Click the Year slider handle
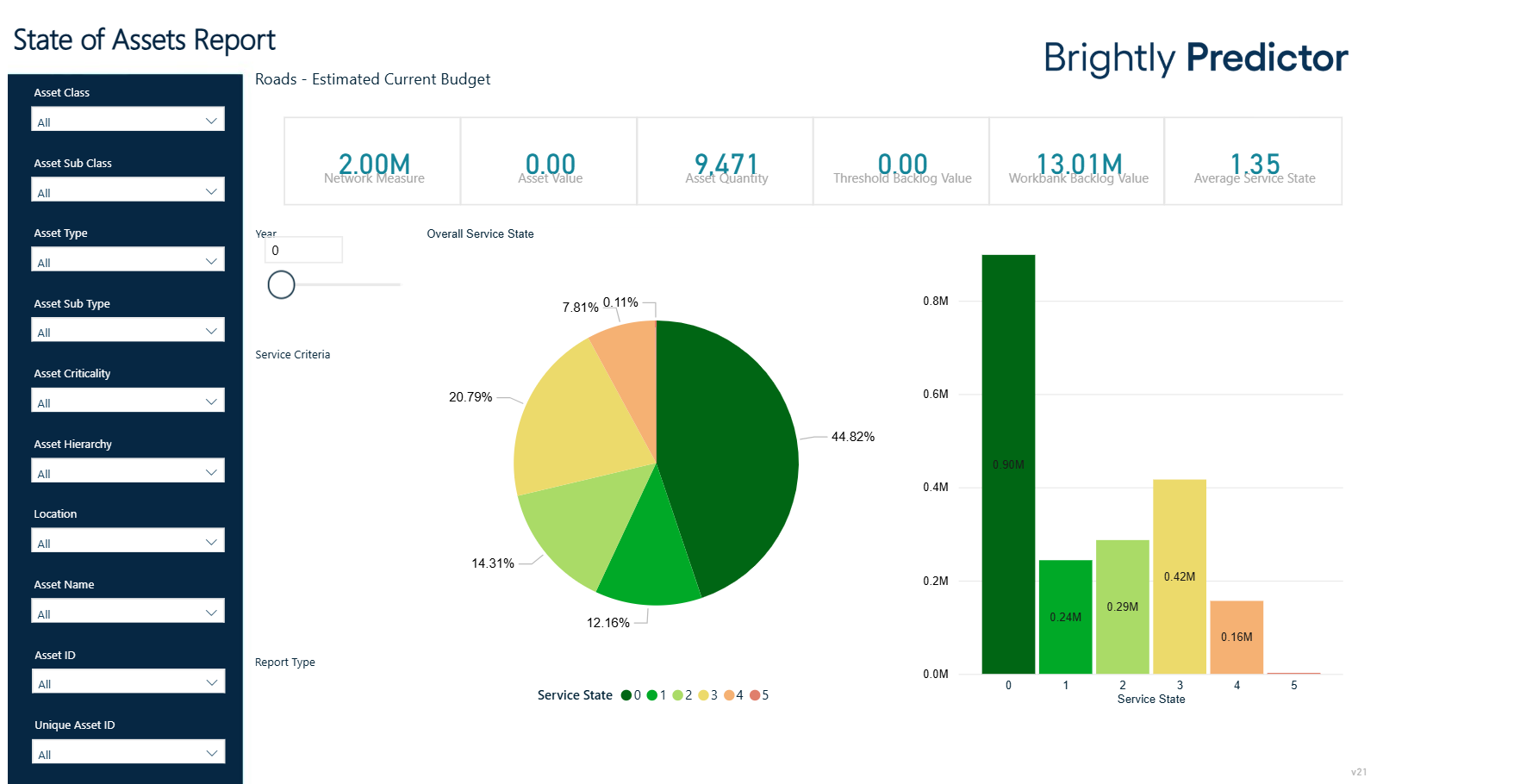The height and width of the screenshot is (784, 1520). point(281,284)
